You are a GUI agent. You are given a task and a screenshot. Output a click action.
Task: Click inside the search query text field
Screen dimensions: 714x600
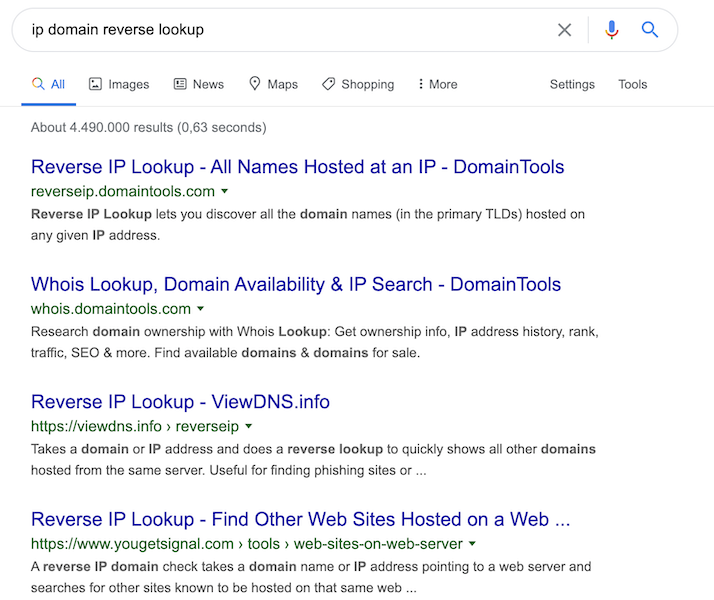280,30
